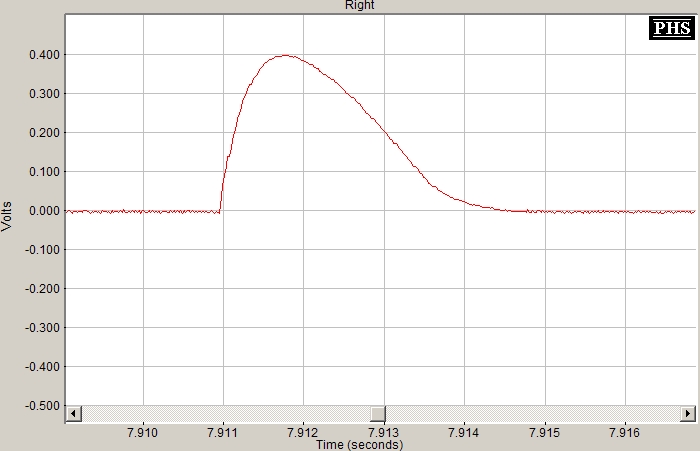The height and width of the screenshot is (451, 700).
Task: Click the scrollbar left arrow button
Action: (74, 413)
